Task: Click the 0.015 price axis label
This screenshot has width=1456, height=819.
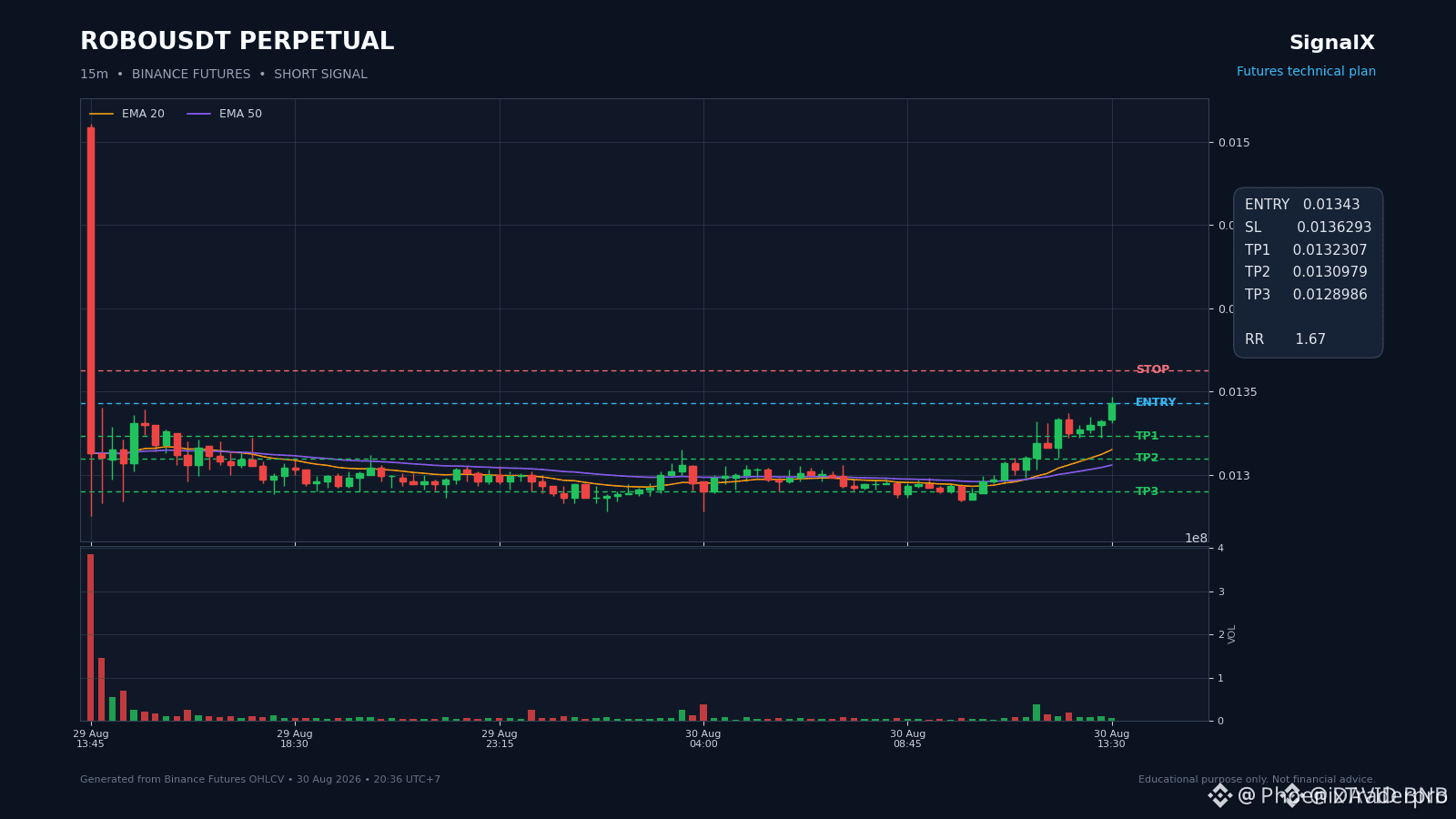Action: pyautogui.click(x=1235, y=143)
